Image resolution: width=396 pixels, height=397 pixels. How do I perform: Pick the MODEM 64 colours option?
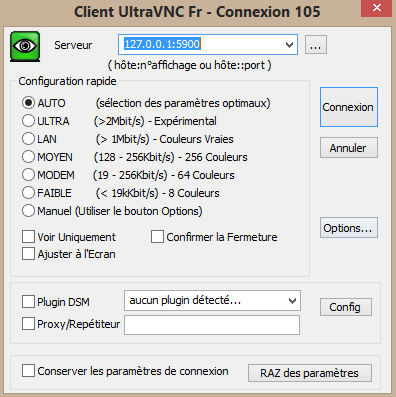click(x=28, y=175)
